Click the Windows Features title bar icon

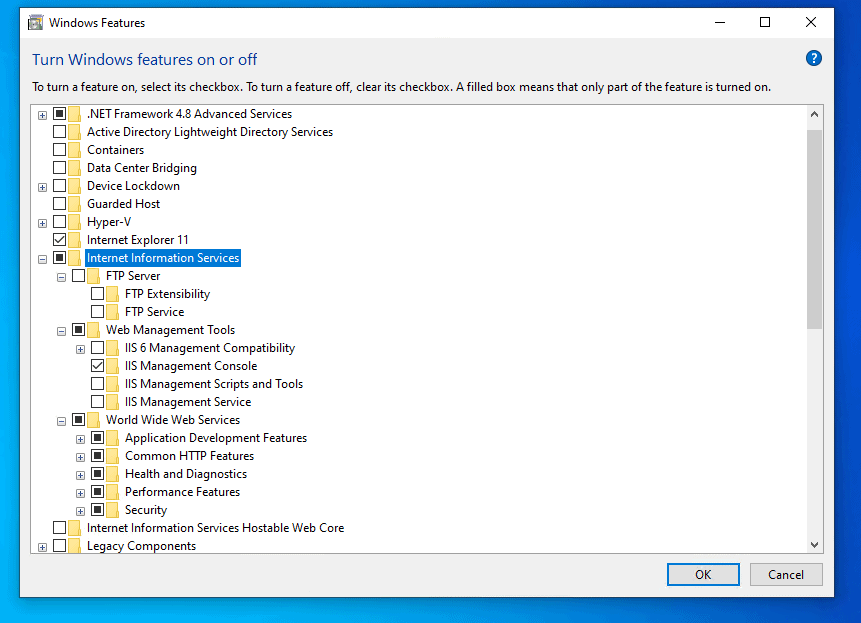[x=36, y=23]
